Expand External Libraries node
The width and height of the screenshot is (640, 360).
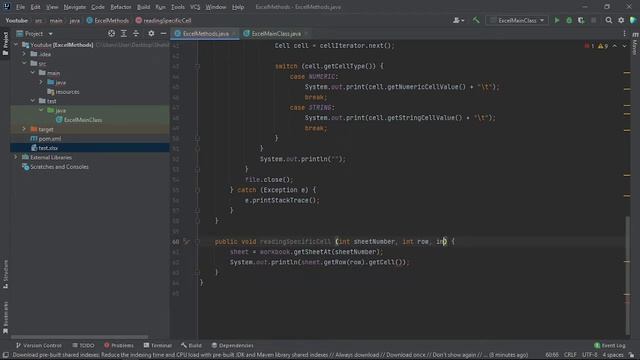tap(16, 158)
